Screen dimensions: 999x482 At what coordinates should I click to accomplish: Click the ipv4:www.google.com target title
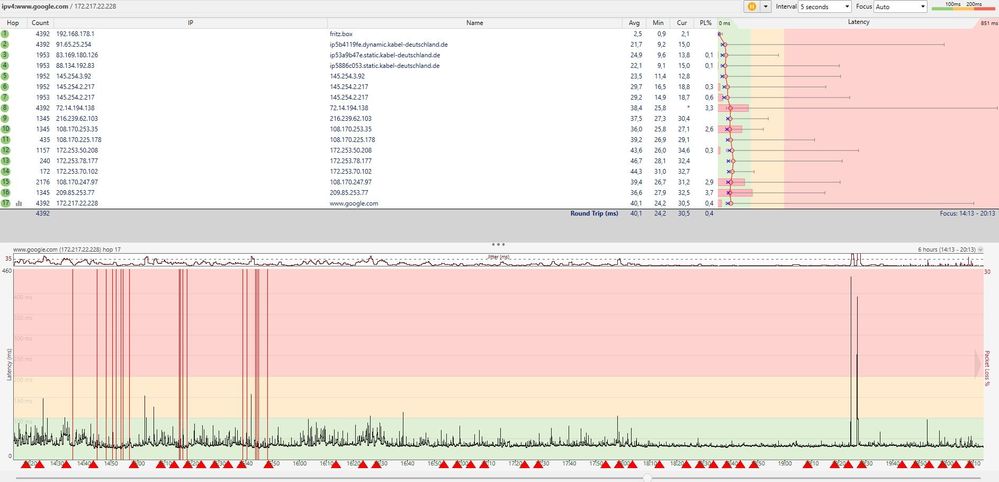point(34,5)
